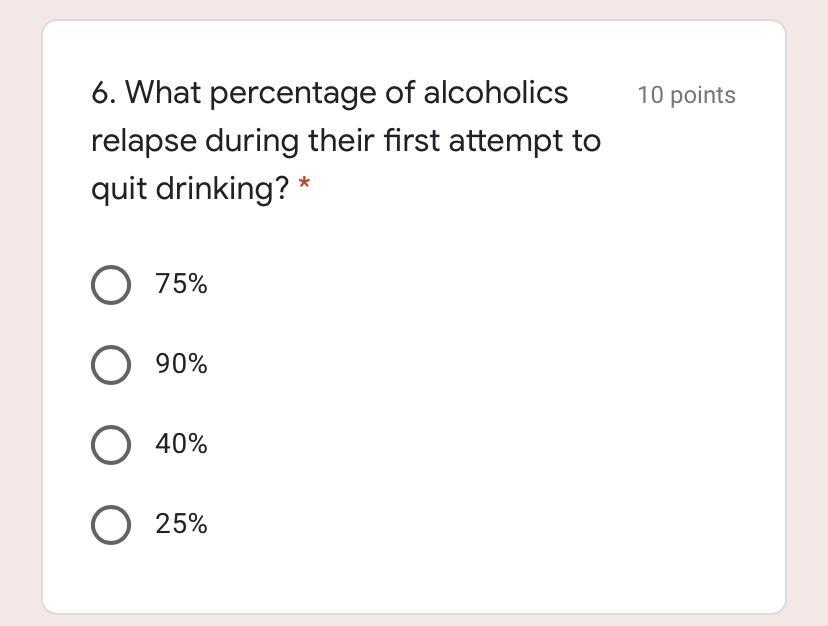This screenshot has height=626, width=828.
Task: Click the "40%" answer label text
Action: click(x=181, y=444)
